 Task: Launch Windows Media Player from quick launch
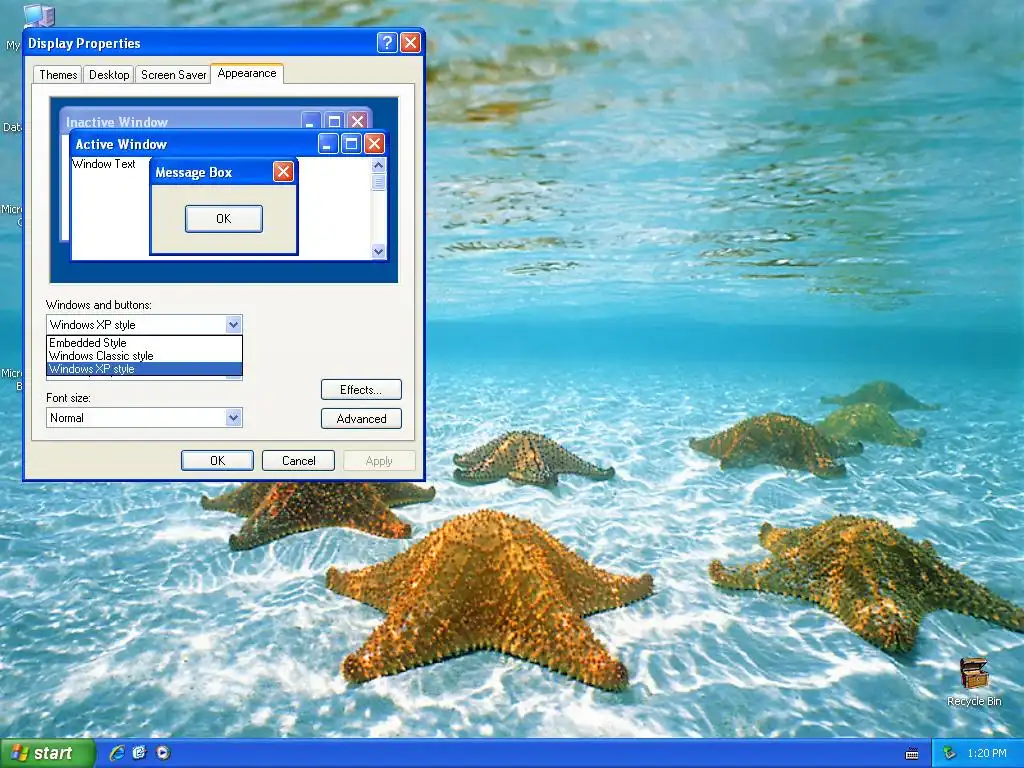[163, 753]
